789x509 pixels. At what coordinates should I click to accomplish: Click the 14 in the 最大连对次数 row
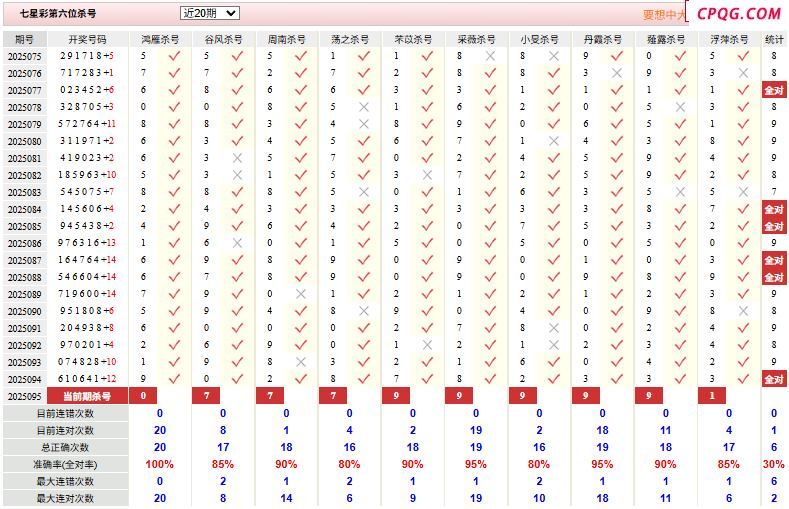pos(286,498)
